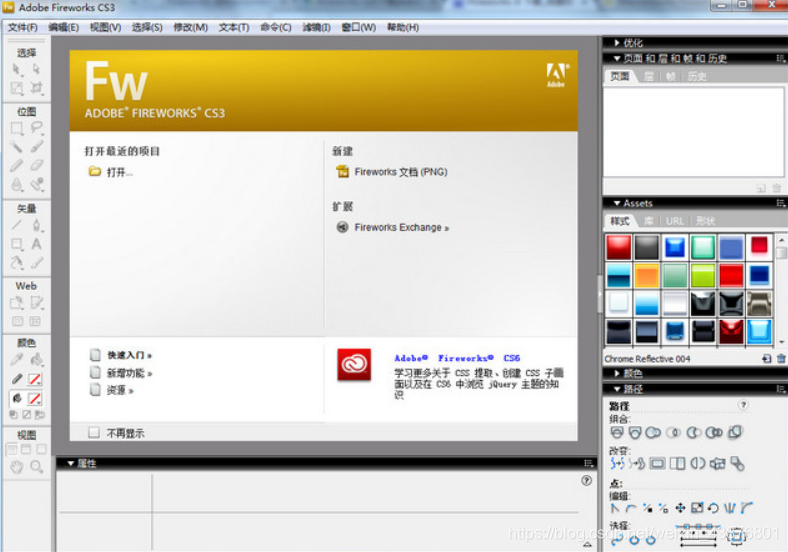Open the Fireworks Exchange link

click(402, 228)
